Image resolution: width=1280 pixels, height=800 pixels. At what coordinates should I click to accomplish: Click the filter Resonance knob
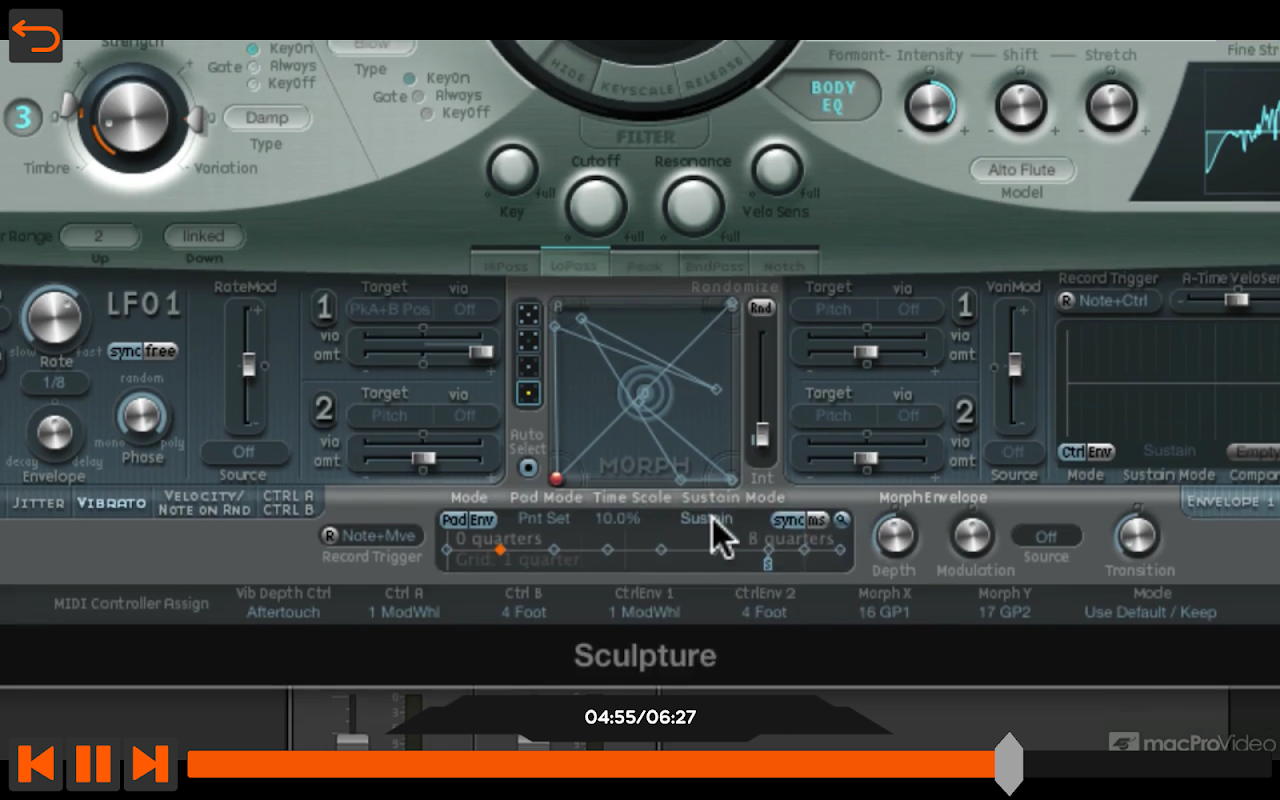click(x=693, y=205)
